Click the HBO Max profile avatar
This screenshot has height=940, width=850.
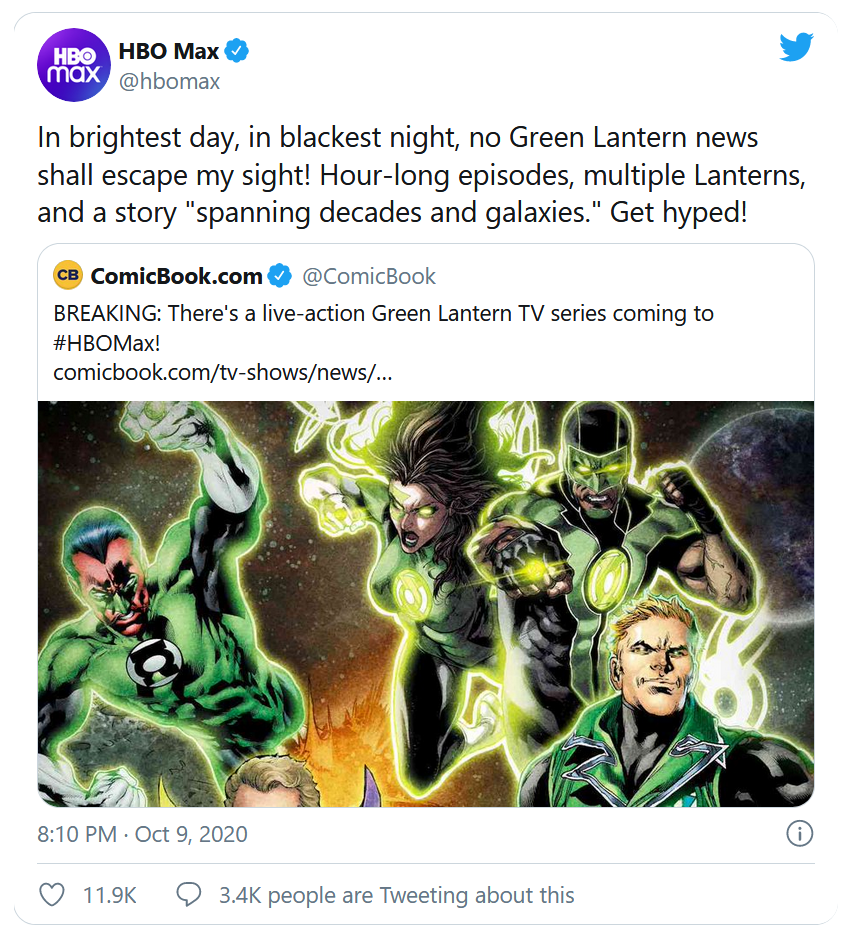tap(72, 65)
